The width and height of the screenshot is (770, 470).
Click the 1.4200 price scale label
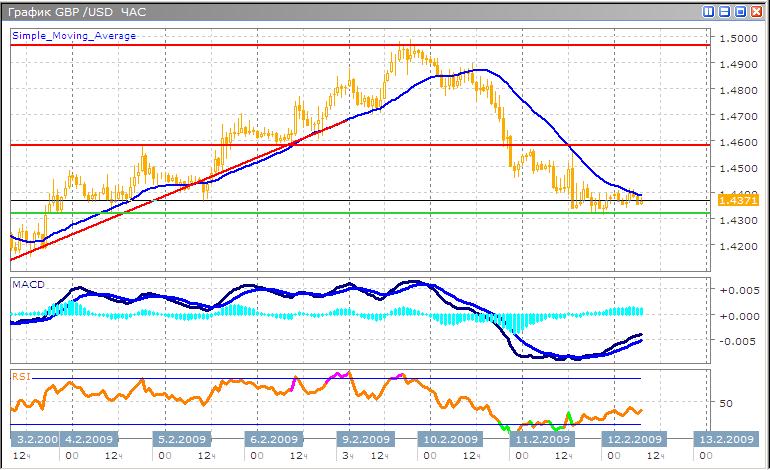click(x=738, y=247)
